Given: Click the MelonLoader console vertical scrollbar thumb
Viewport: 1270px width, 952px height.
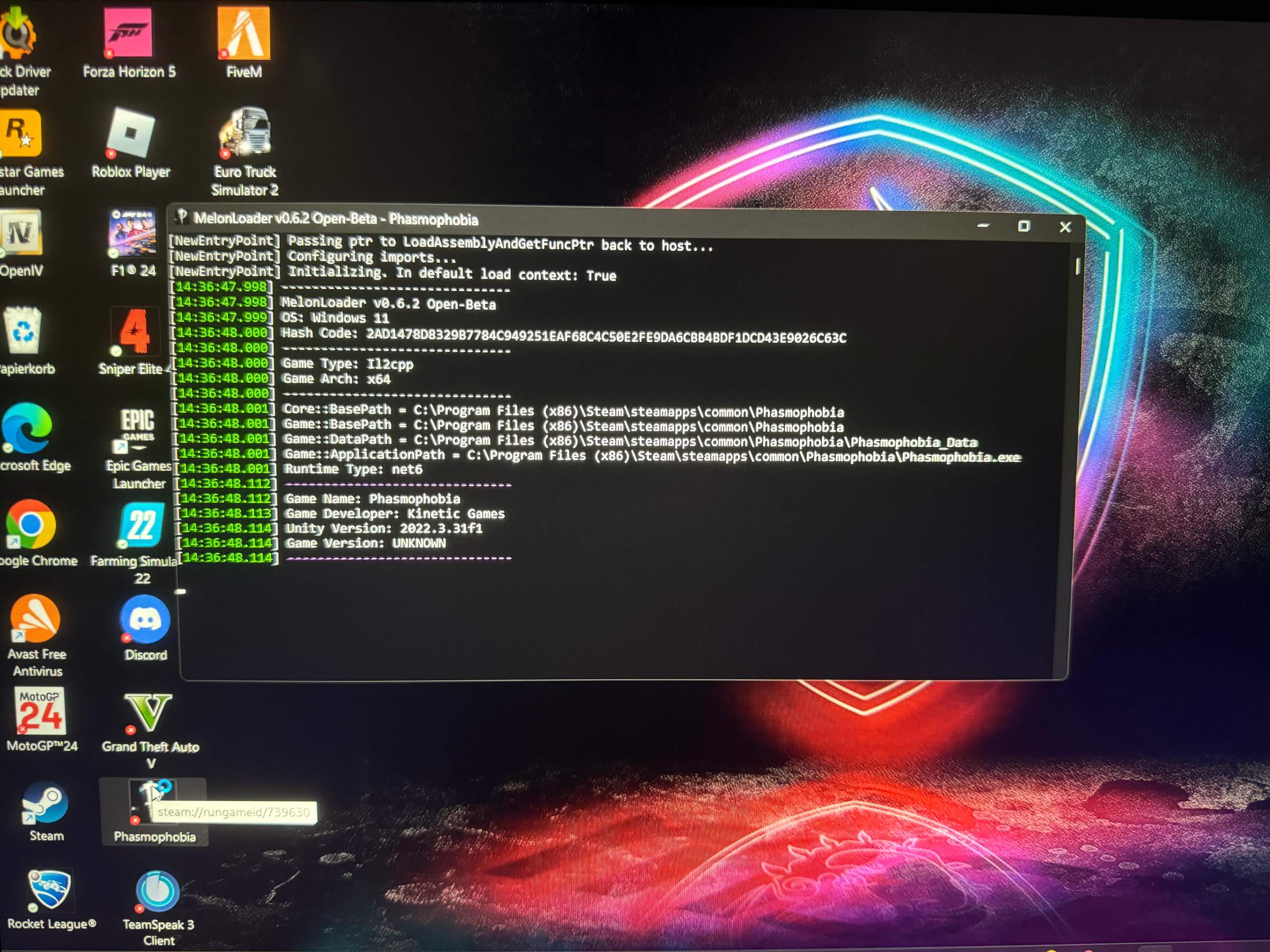Looking at the screenshot, I should tap(1078, 266).
